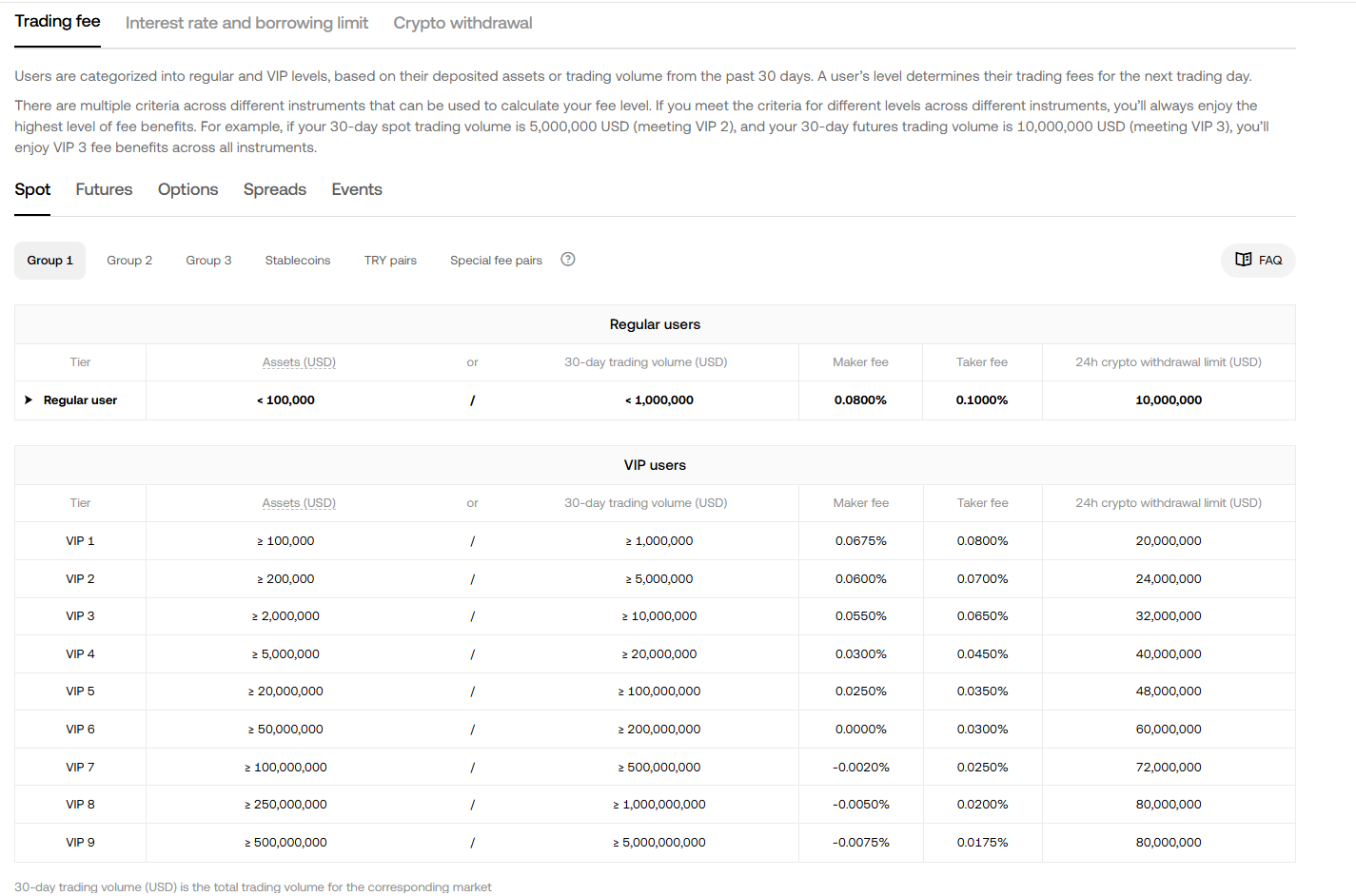Click the ≥ 250,000,000 assets cell
This screenshot has height=896, width=1356.
coord(285,805)
